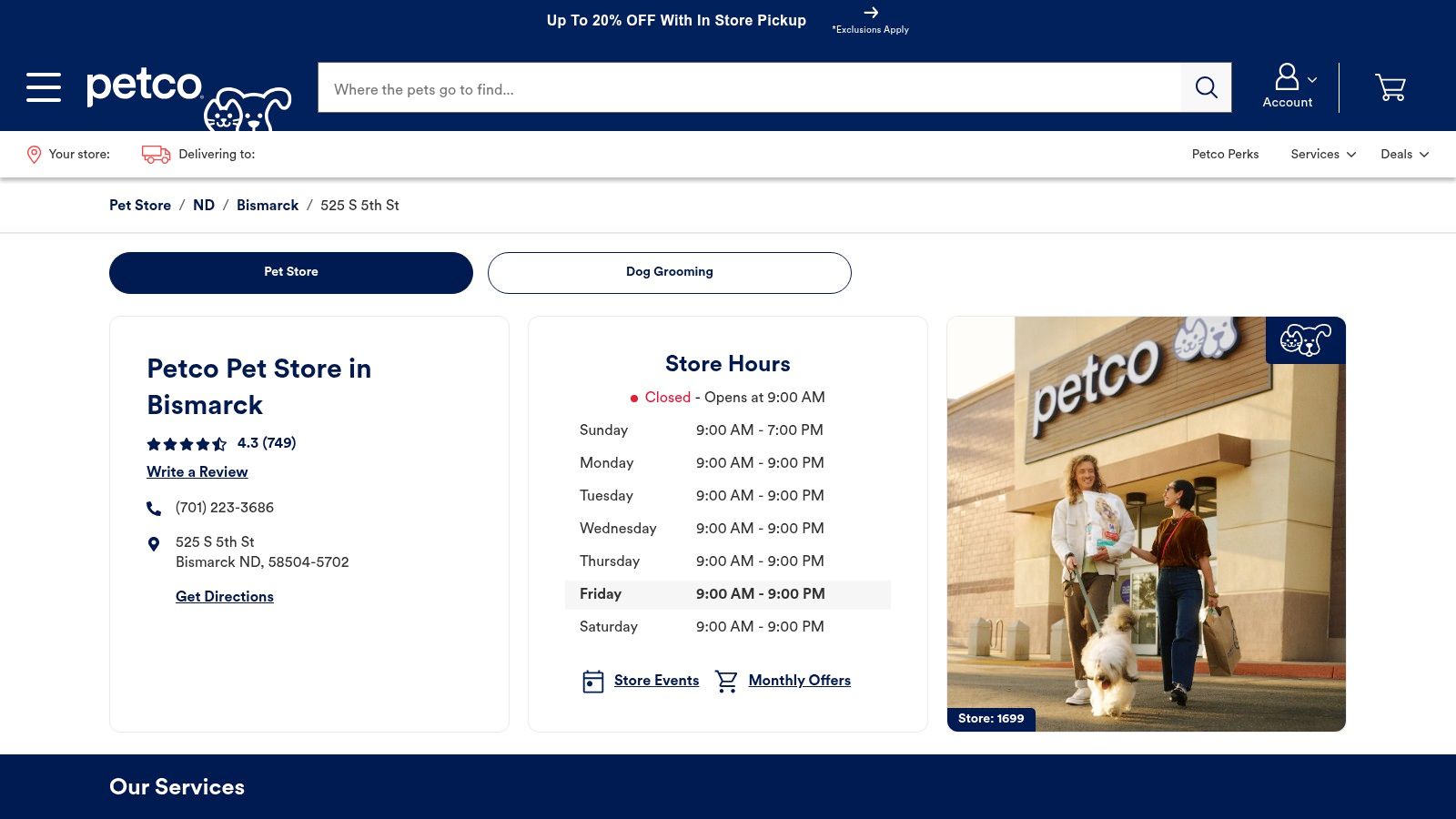The height and width of the screenshot is (819, 1456).
Task: Click the Store: 1699 label
Action: (x=991, y=718)
